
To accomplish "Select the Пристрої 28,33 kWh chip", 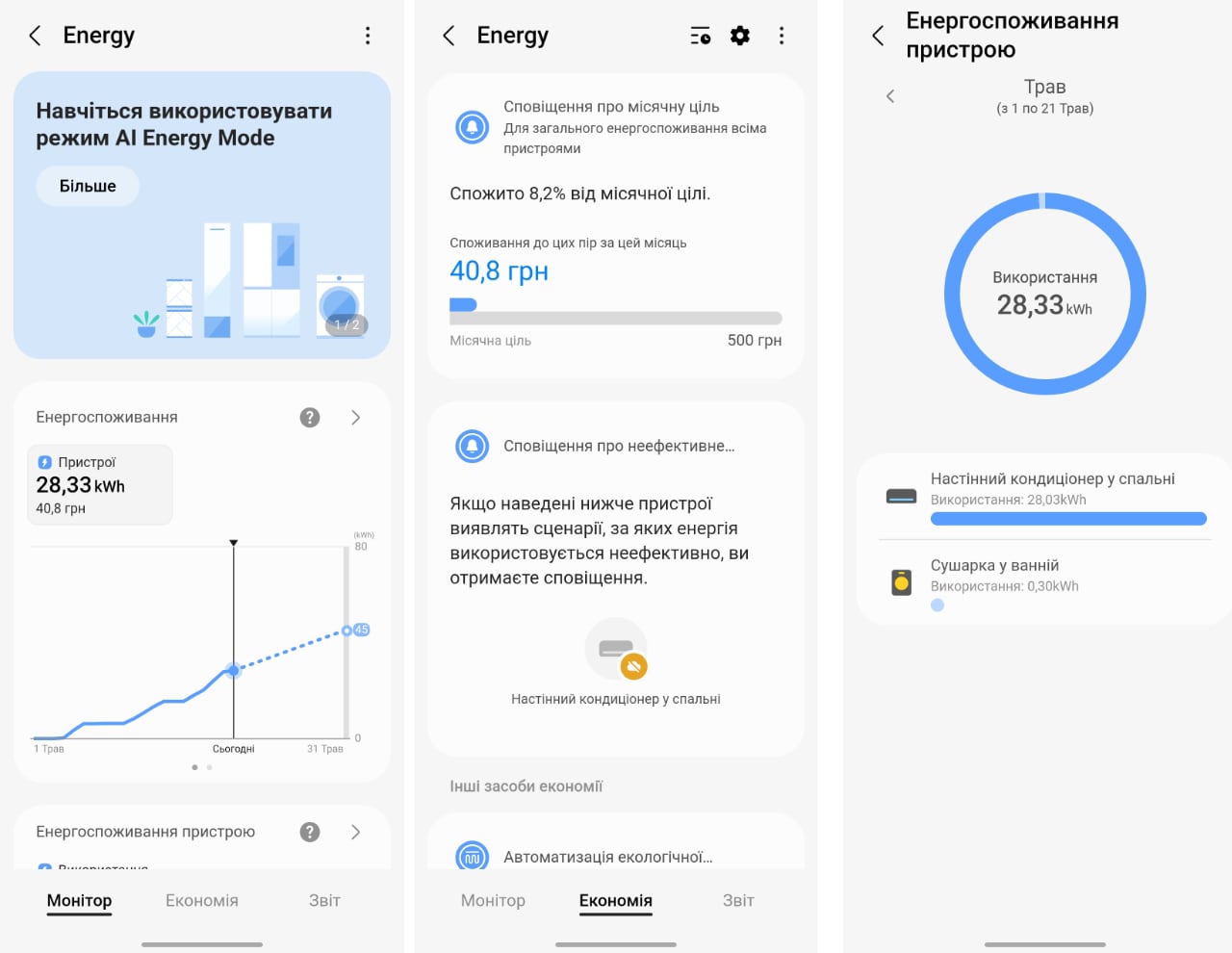I will (100, 484).
